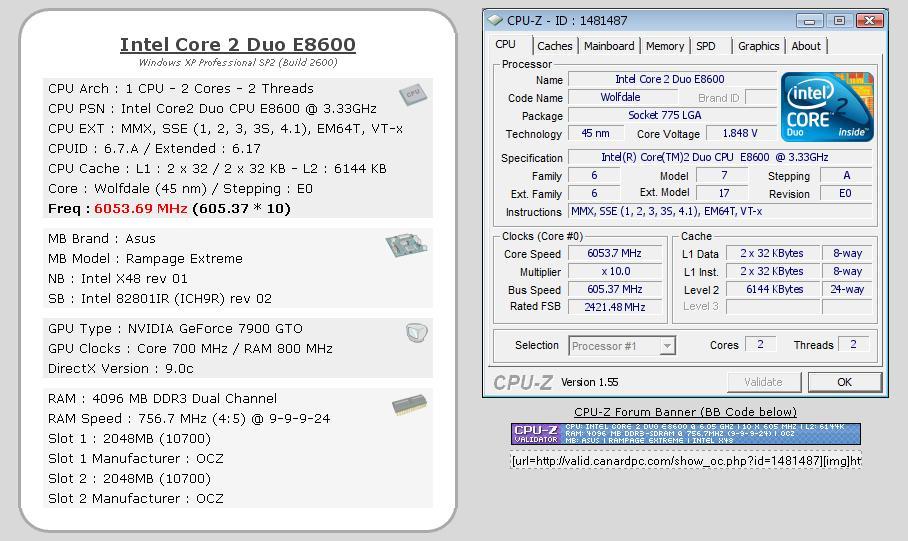The image size is (908, 541).
Task: Click the RAM Speed : 756.7 MHz line
Action: (189, 419)
